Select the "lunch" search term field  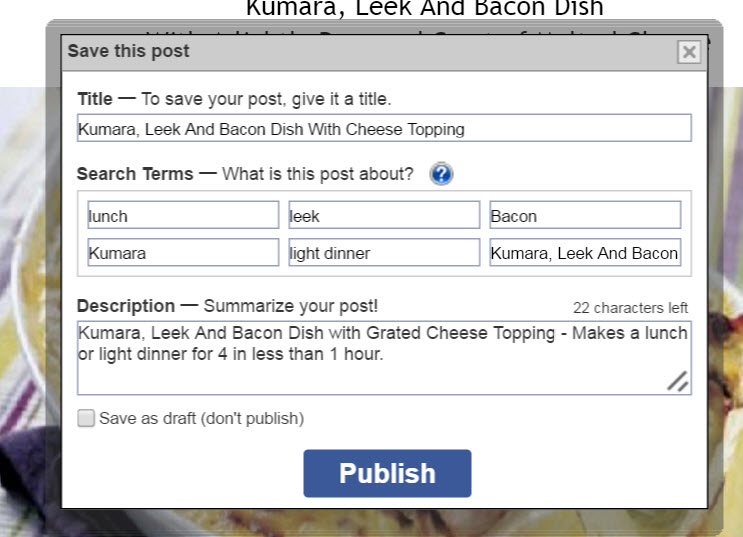(183, 216)
